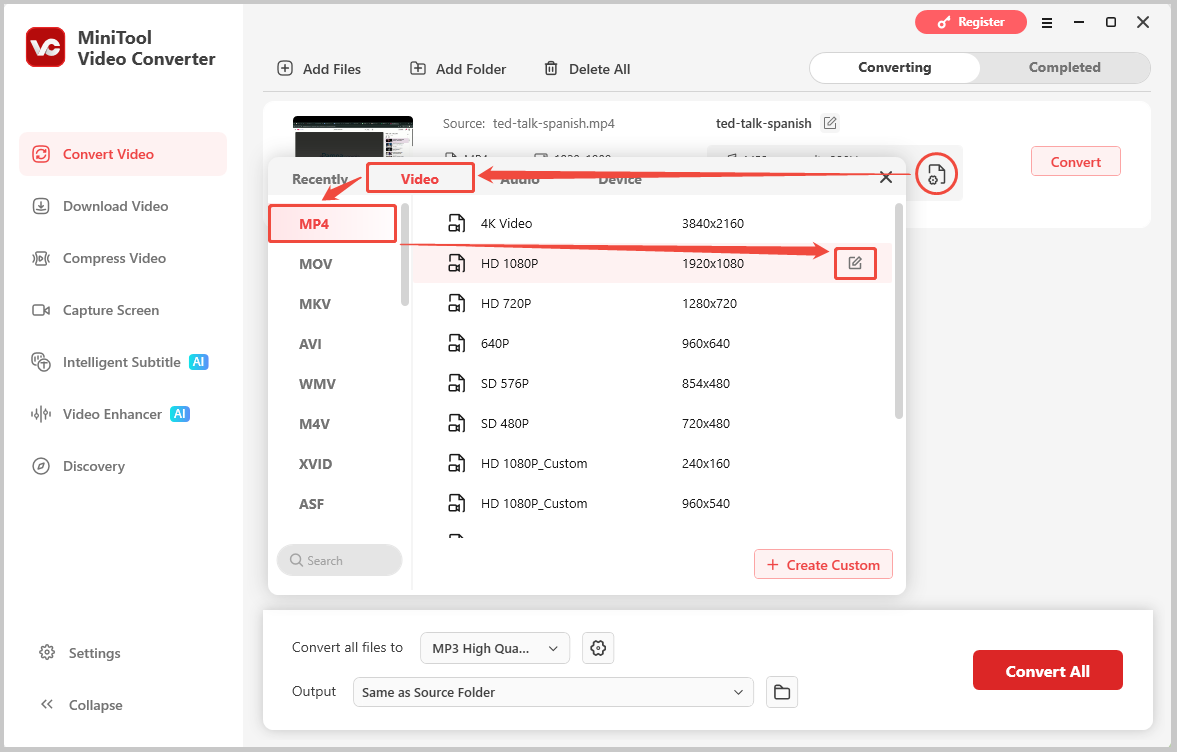Select AVI format in the list

333,344
